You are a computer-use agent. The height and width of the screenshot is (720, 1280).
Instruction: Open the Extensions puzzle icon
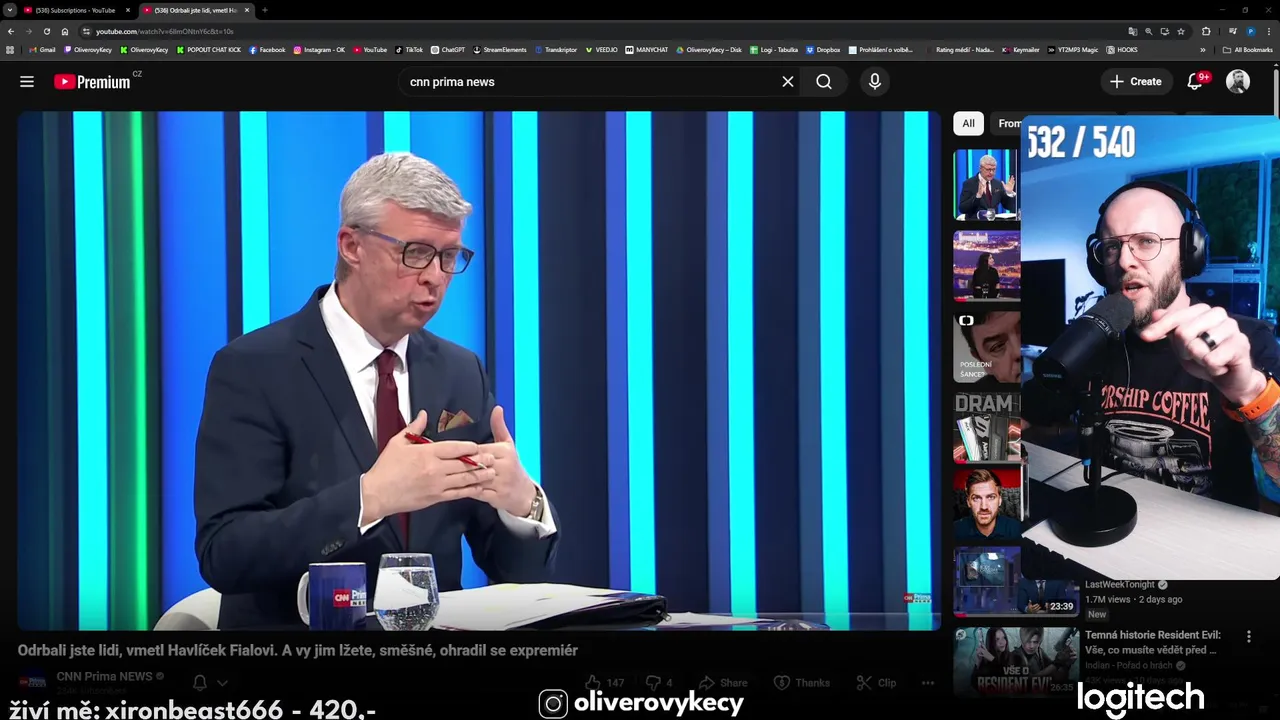(1206, 31)
